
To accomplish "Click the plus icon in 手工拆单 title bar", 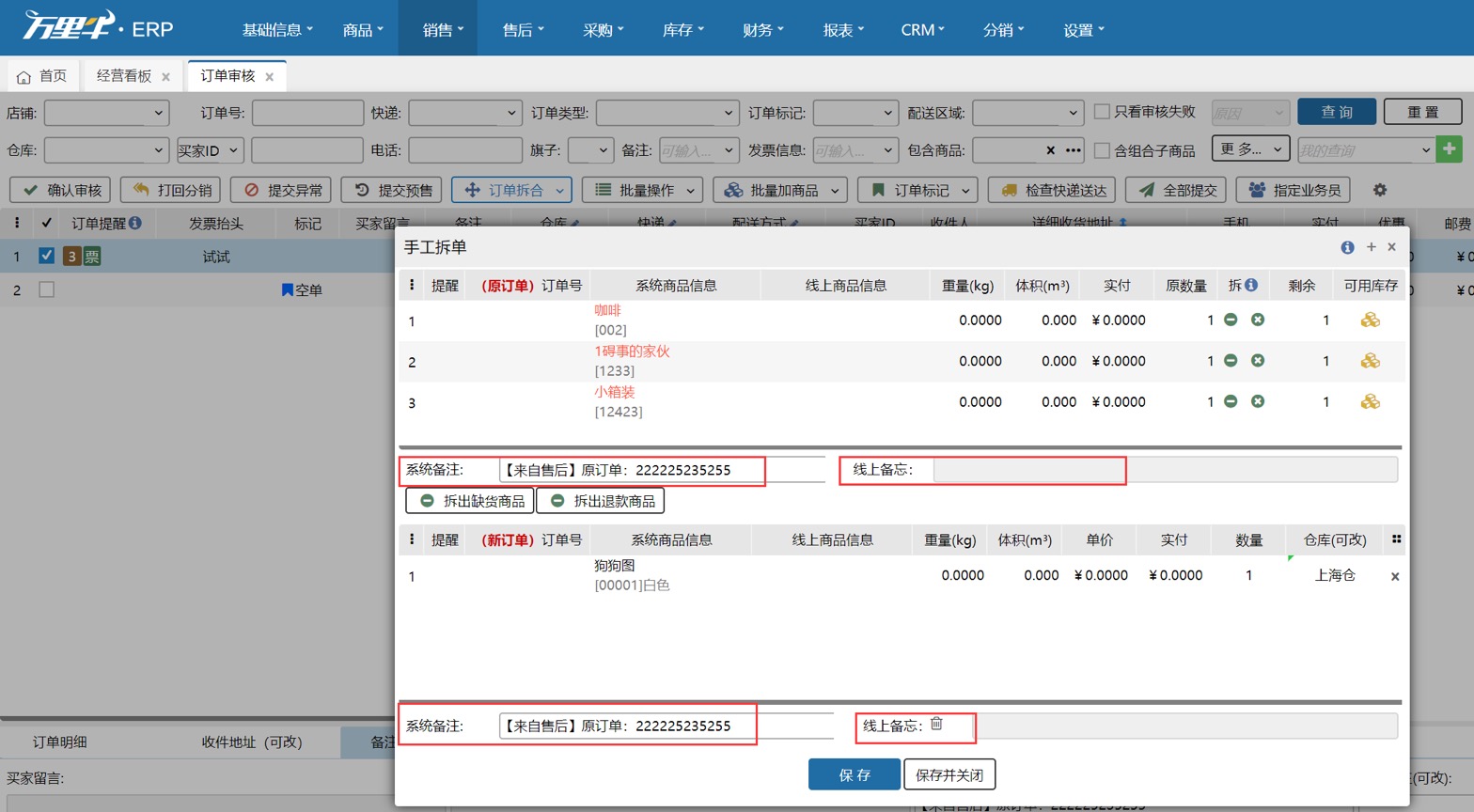I will click(1372, 246).
